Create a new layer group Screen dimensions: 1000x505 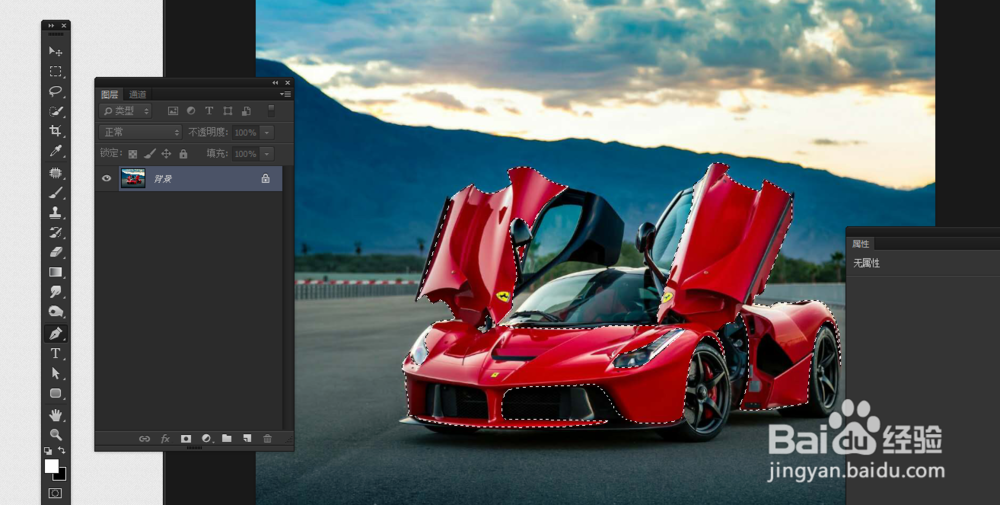pyautogui.click(x=226, y=439)
